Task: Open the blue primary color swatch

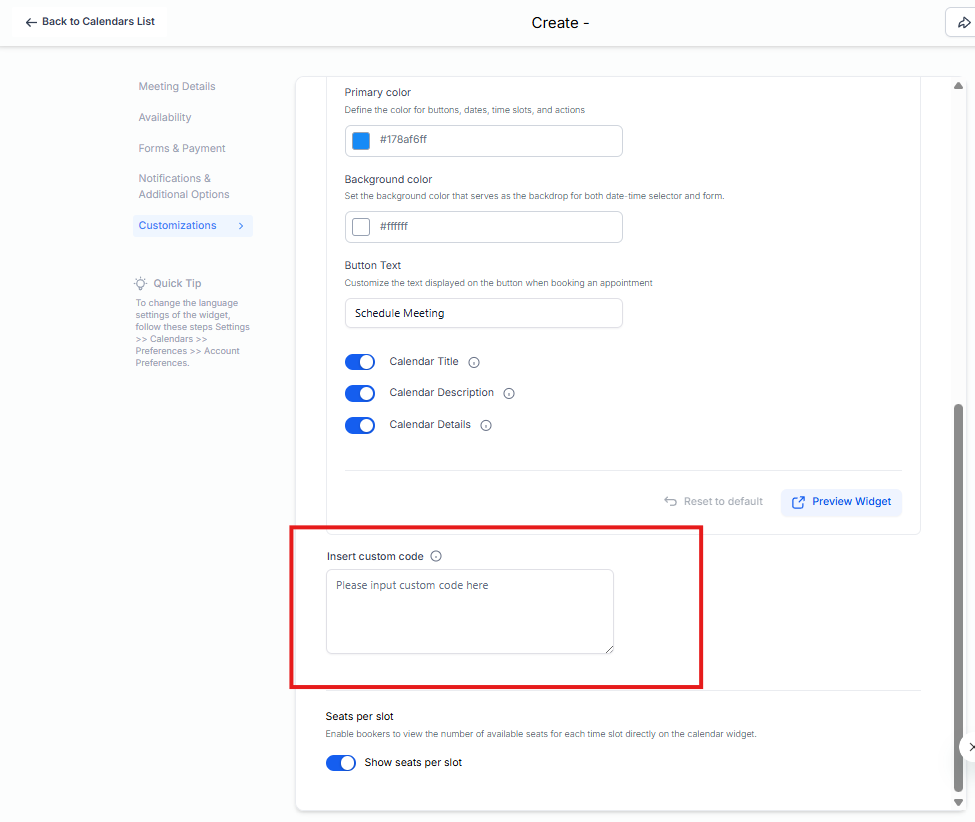Action: tap(361, 141)
